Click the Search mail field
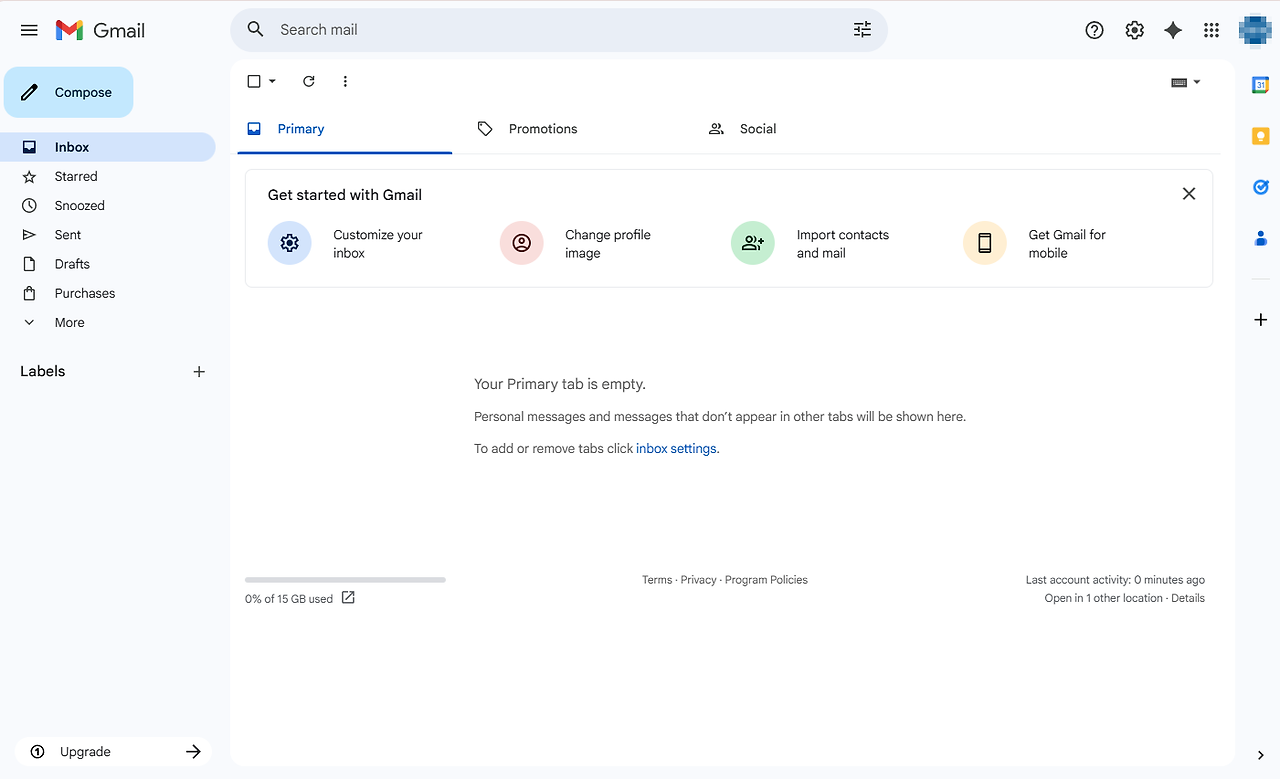The image size is (1280, 779). tap(559, 30)
